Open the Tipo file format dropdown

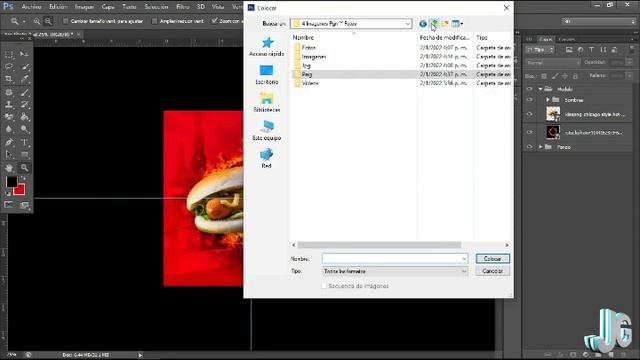click(395, 271)
